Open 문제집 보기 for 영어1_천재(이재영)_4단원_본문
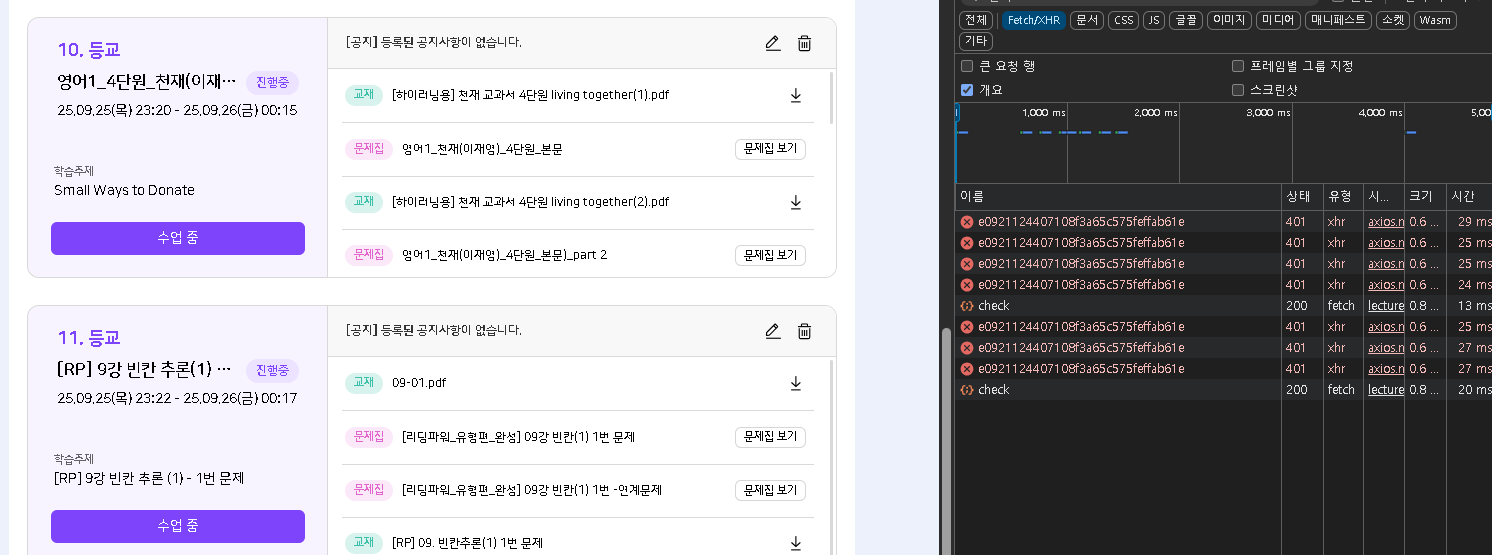This screenshot has width=1492, height=555. pos(770,149)
